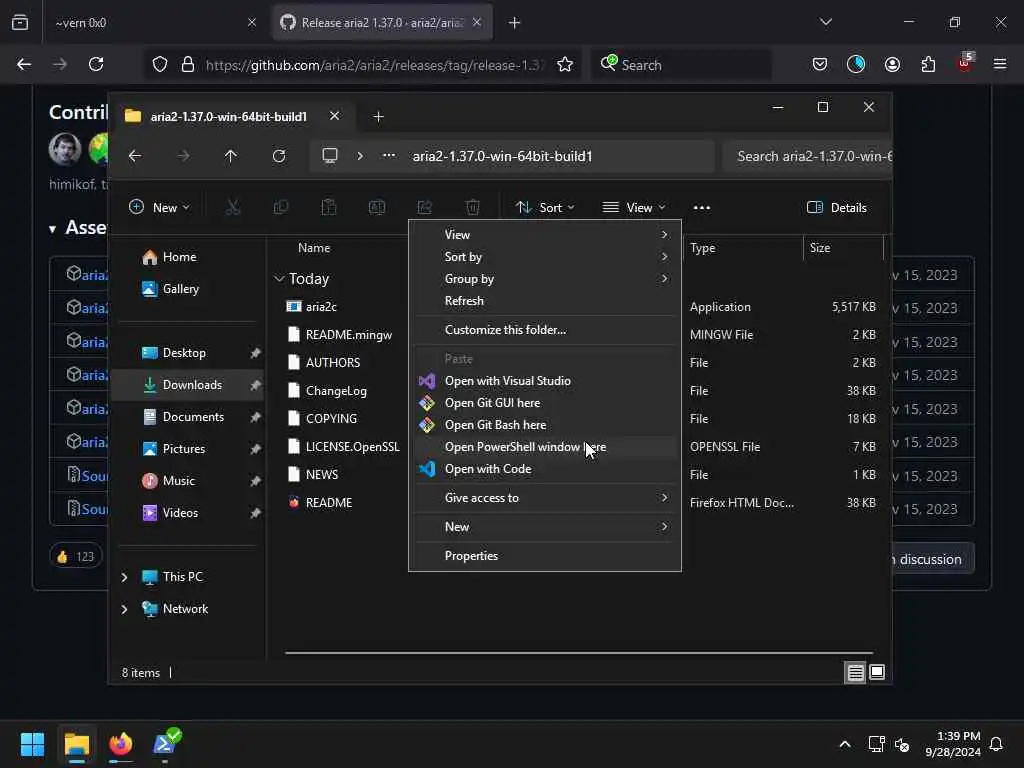
Task: Click Paste icon in Explorer toolbar
Action: click(328, 208)
